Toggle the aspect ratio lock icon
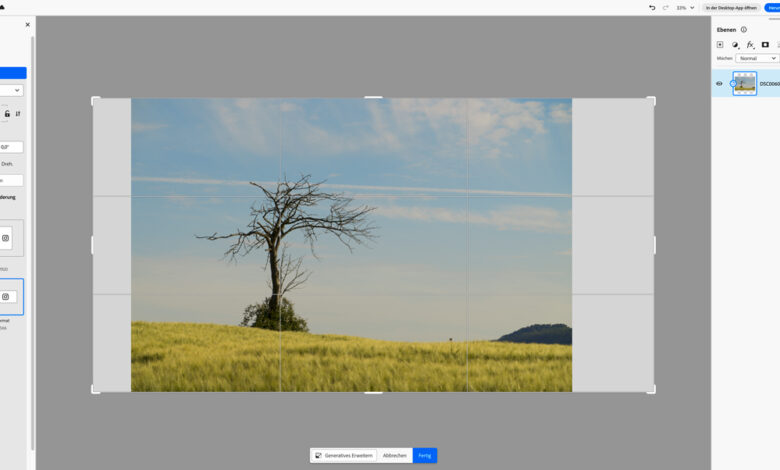 point(7,114)
